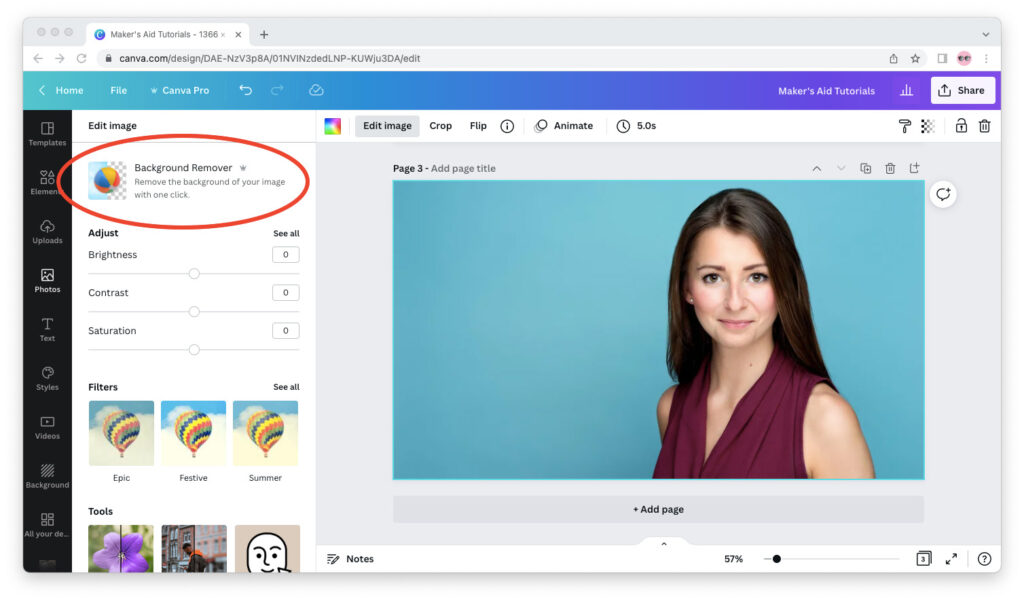Click the + Add page button

pyautogui.click(x=658, y=509)
